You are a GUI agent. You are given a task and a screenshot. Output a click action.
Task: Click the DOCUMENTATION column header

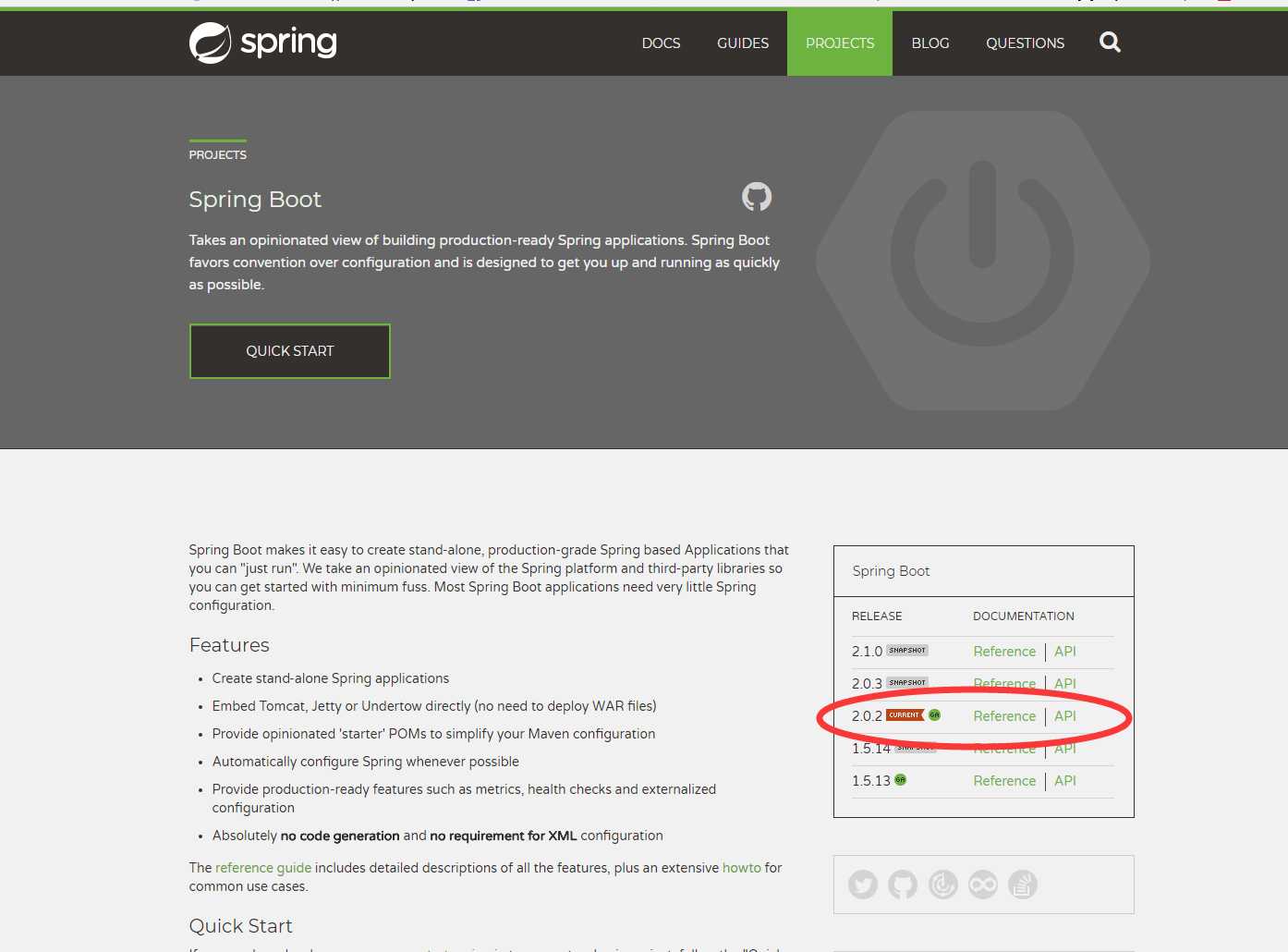coord(1024,616)
